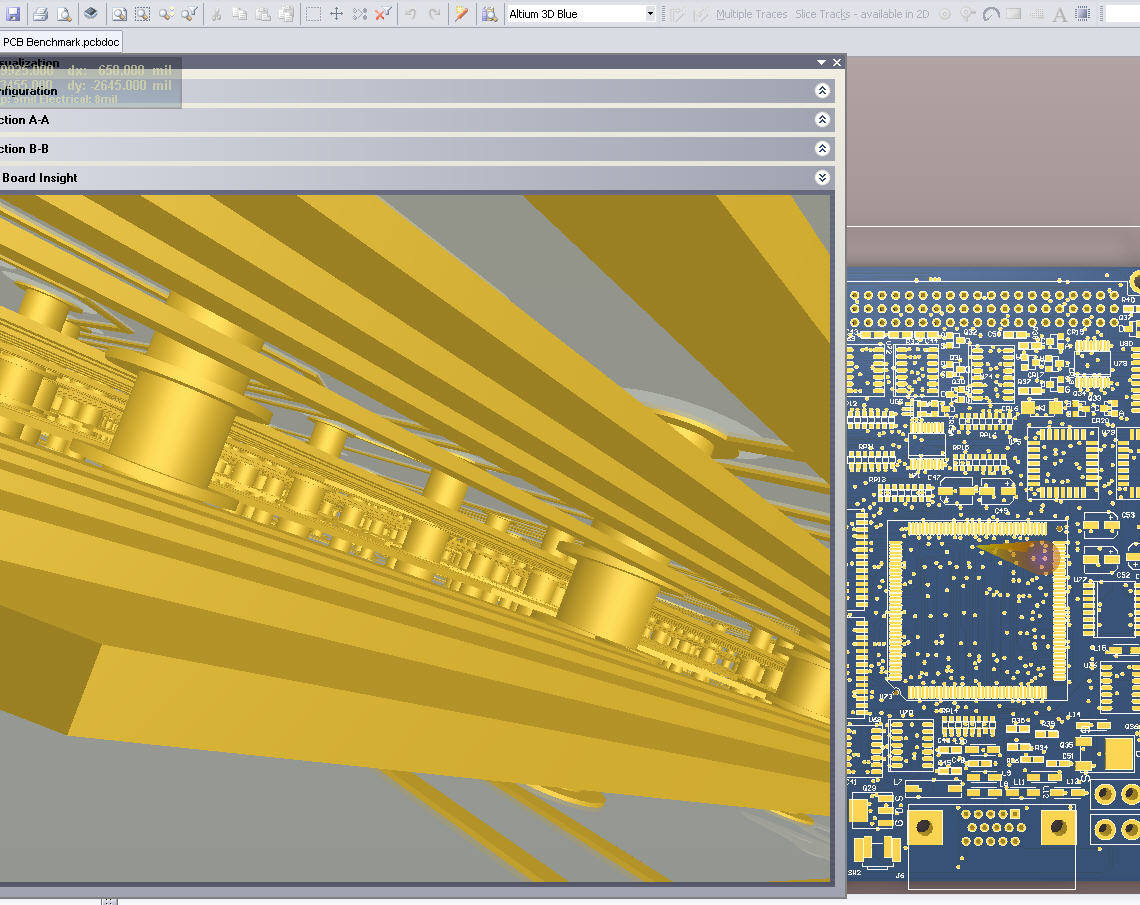Viewport: 1140px width, 905px height.
Task: Click the Rubber Stamp paste icon
Action: pyautogui.click(x=286, y=13)
